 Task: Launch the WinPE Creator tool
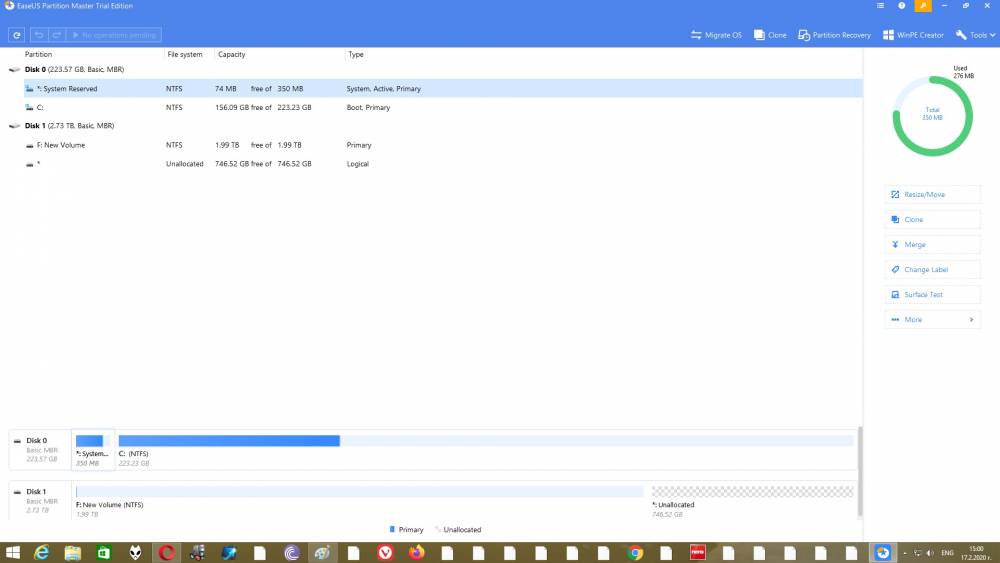[x=913, y=35]
